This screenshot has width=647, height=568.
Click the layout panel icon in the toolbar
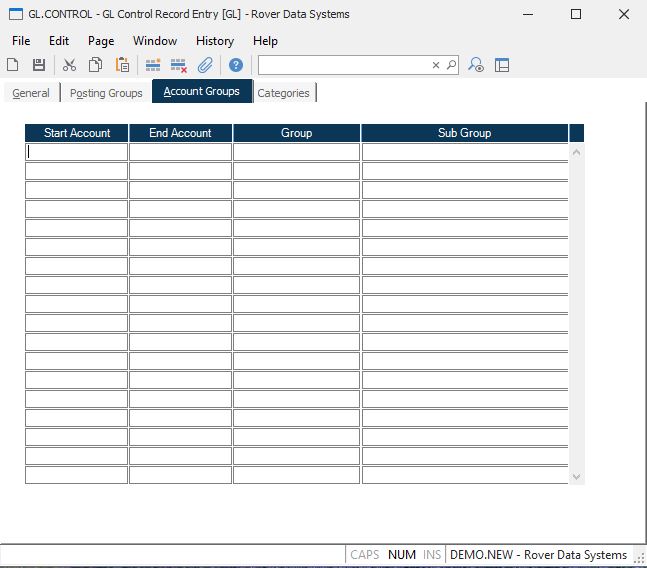click(x=502, y=65)
